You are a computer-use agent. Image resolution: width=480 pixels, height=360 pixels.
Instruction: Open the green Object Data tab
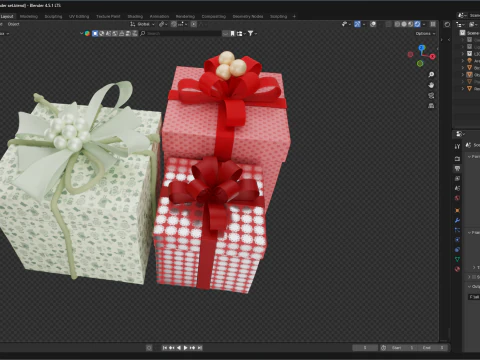(x=457, y=259)
